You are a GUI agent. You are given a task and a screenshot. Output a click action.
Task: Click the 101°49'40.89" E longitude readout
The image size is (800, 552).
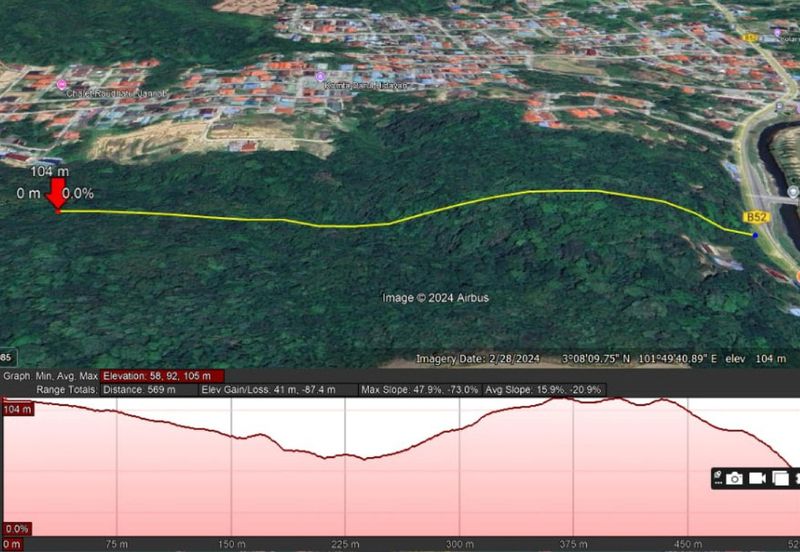[x=678, y=359]
